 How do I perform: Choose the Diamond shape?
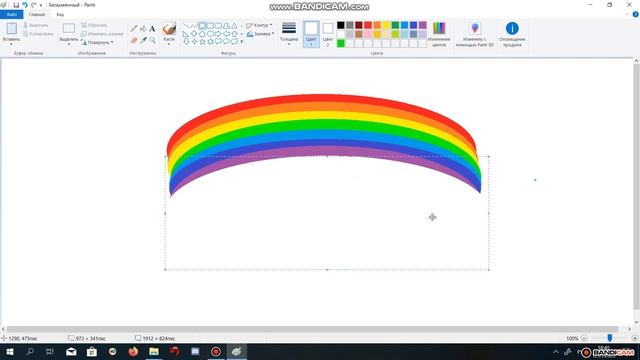click(x=194, y=34)
